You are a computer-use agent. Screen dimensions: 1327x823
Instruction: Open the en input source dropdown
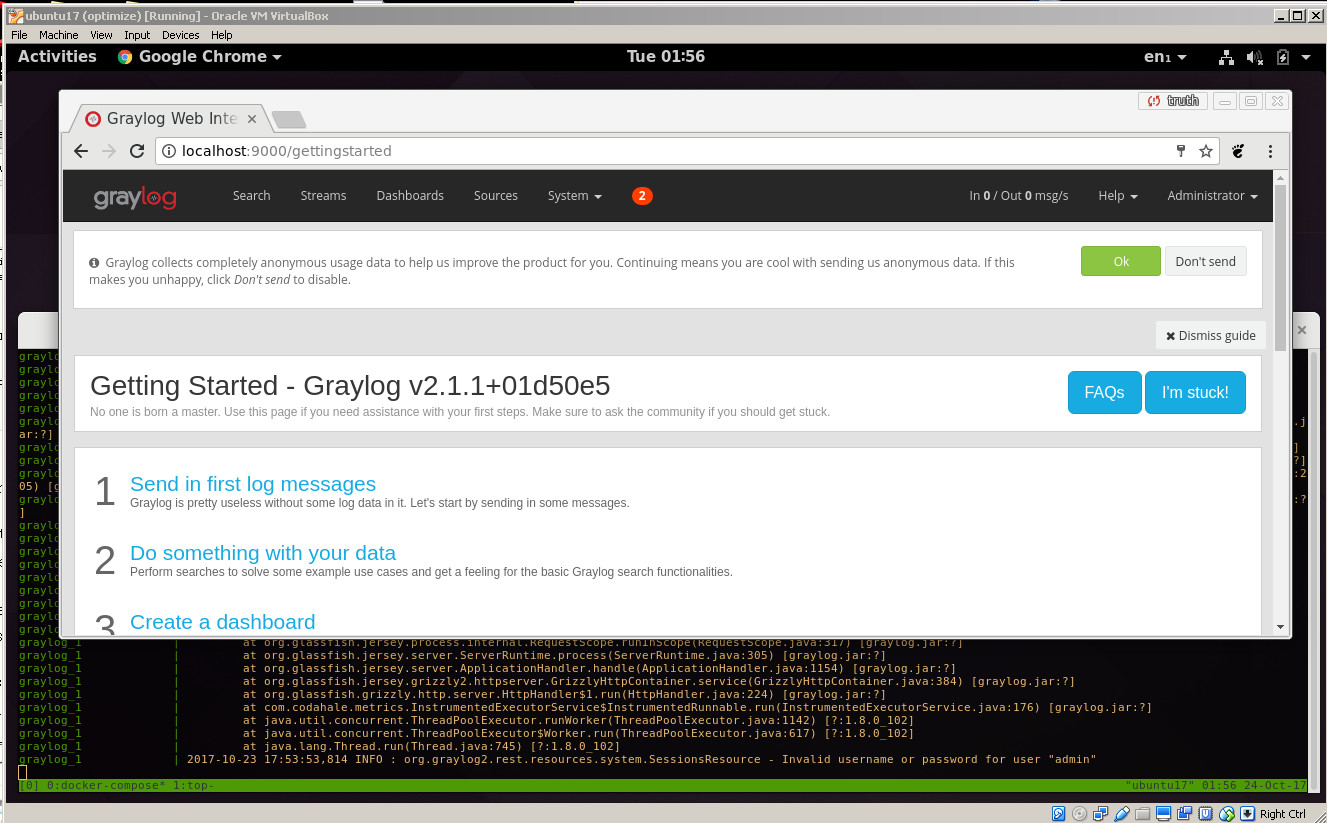tap(1166, 57)
